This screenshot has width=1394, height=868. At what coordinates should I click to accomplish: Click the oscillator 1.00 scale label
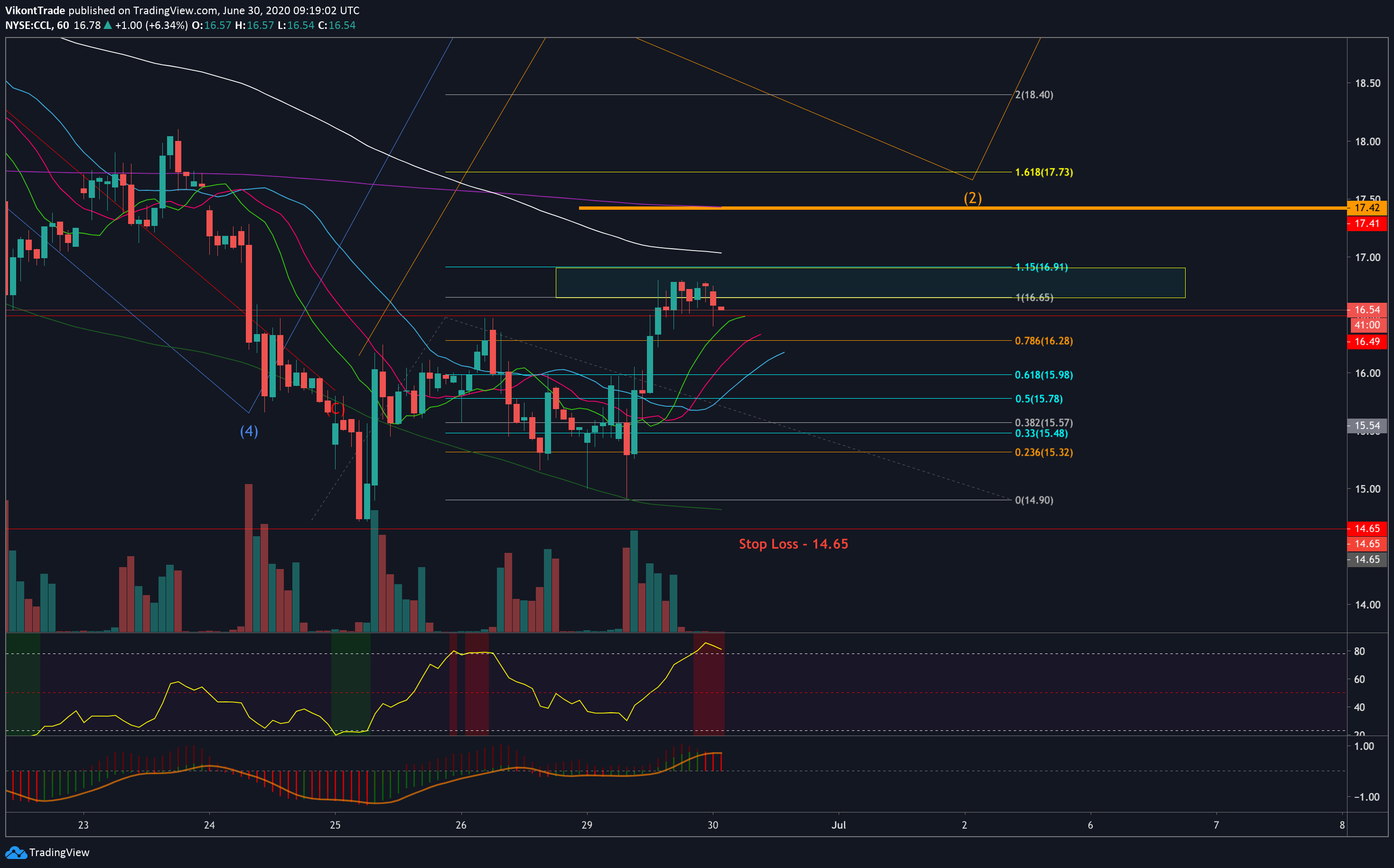pyautogui.click(x=1364, y=747)
